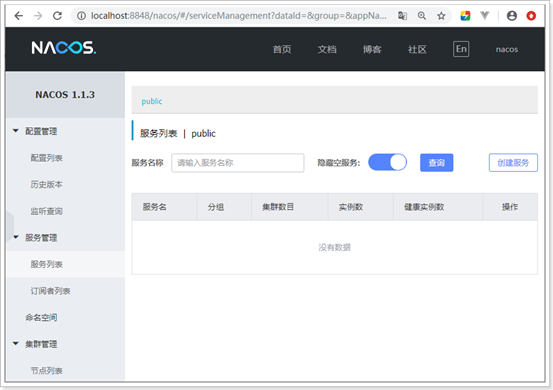Click the browser forward arrow

[38, 16]
